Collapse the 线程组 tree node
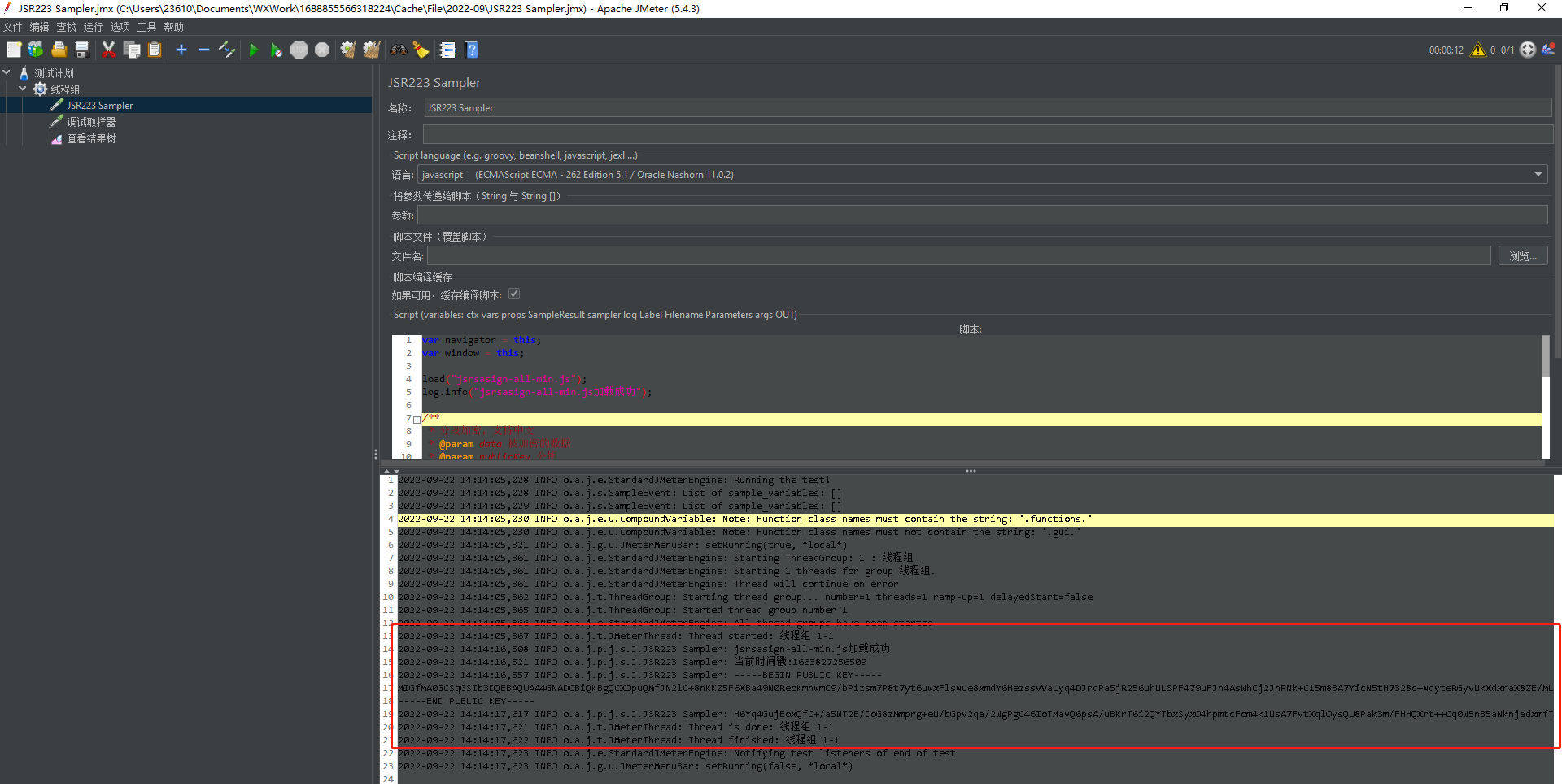 [x=22, y=89]
